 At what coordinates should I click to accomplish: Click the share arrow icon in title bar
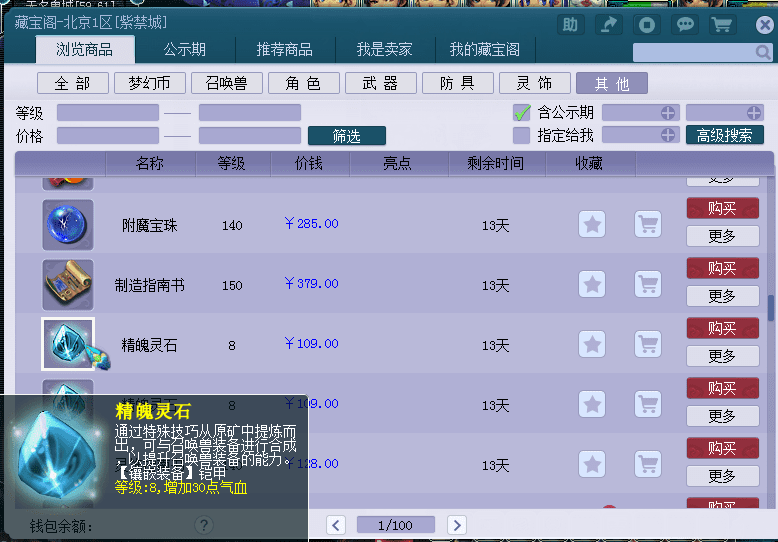point(608,25)
